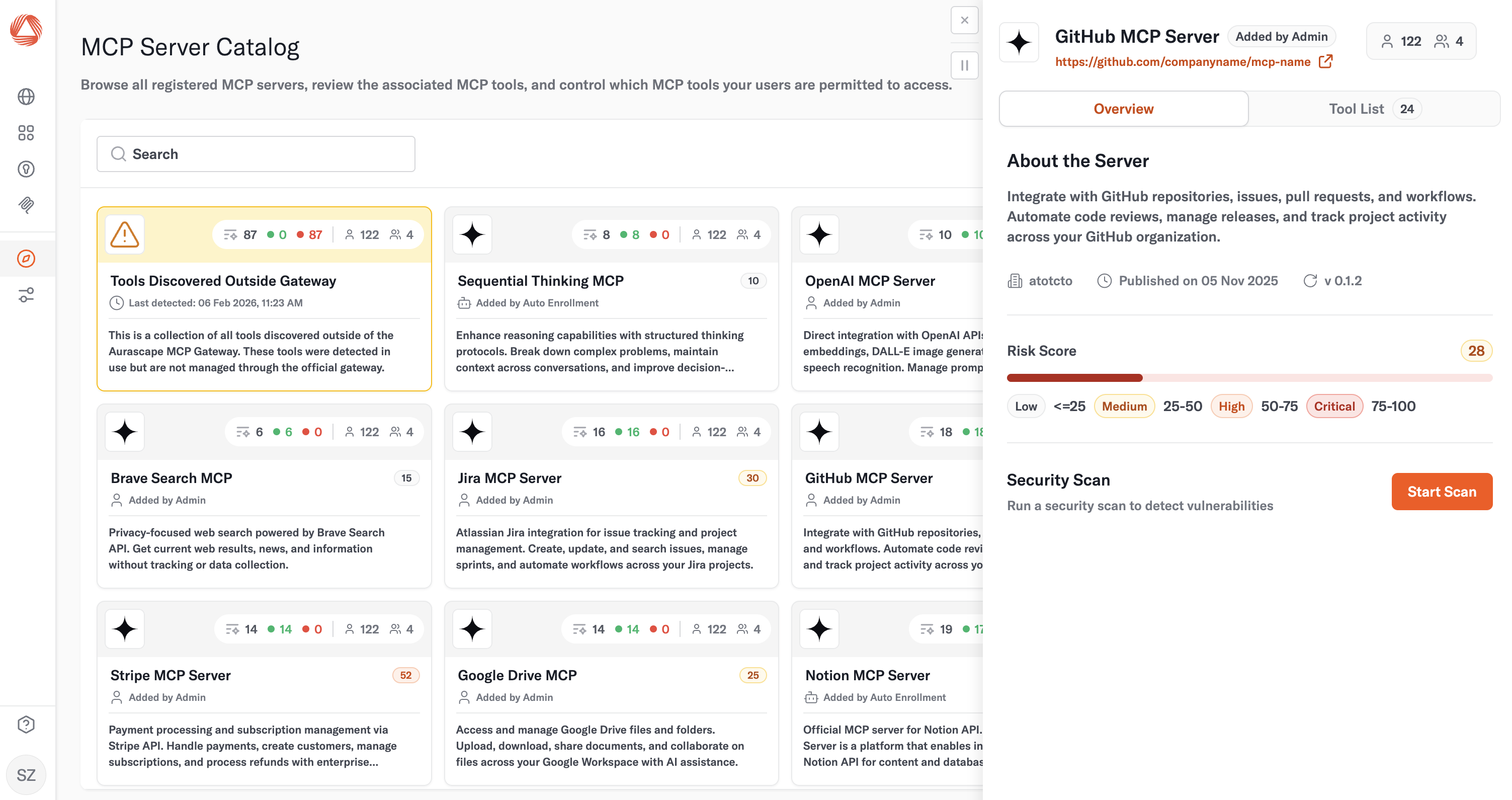The image size is (1512, 800).
Task: Click the pause button beside the detail panel
Action: click(964, 65)
